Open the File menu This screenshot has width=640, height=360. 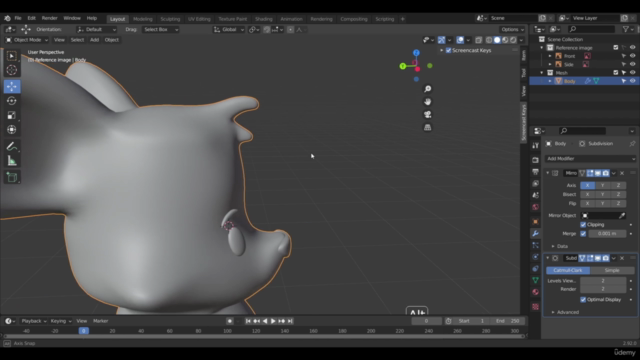(18, 18)
